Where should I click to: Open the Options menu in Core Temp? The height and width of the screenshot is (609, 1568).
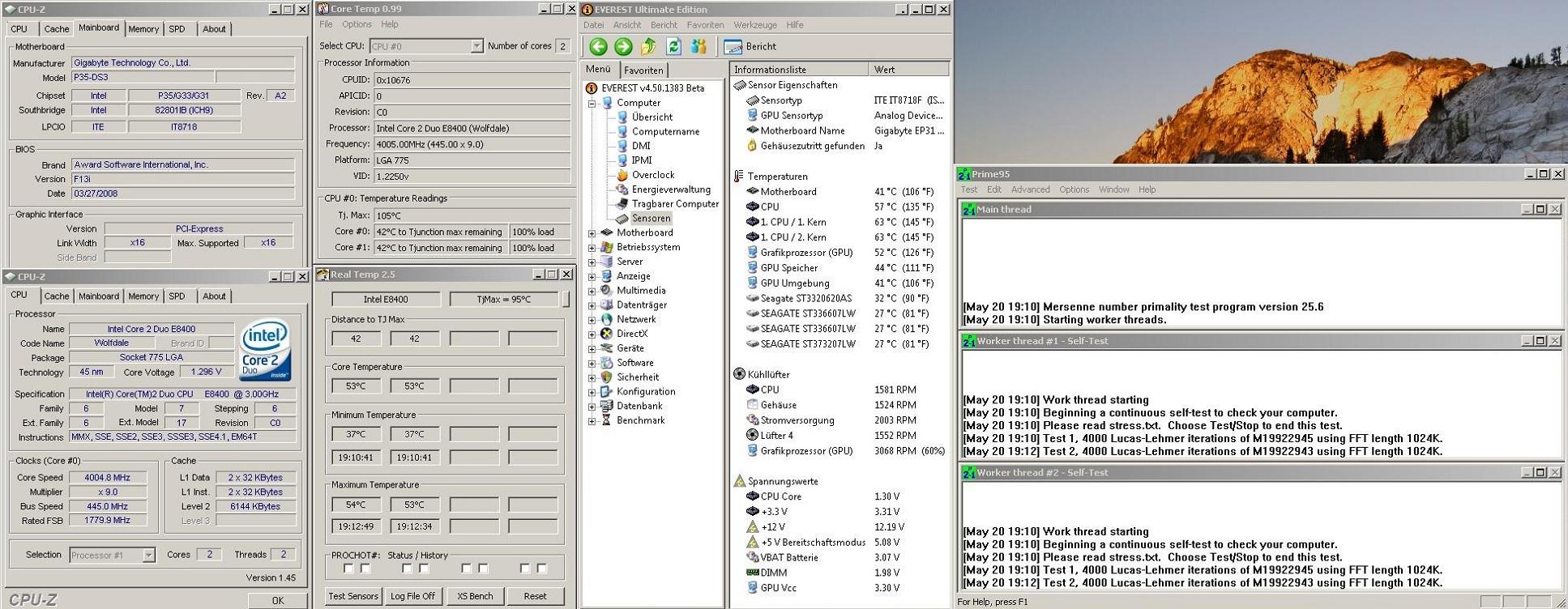(357, 24)
